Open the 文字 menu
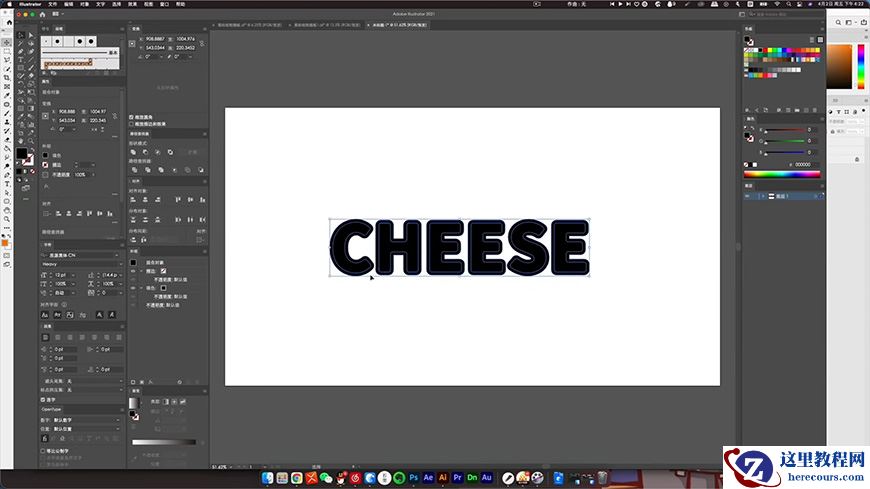The height and width of the screenshot is (489, 870). 100,4
